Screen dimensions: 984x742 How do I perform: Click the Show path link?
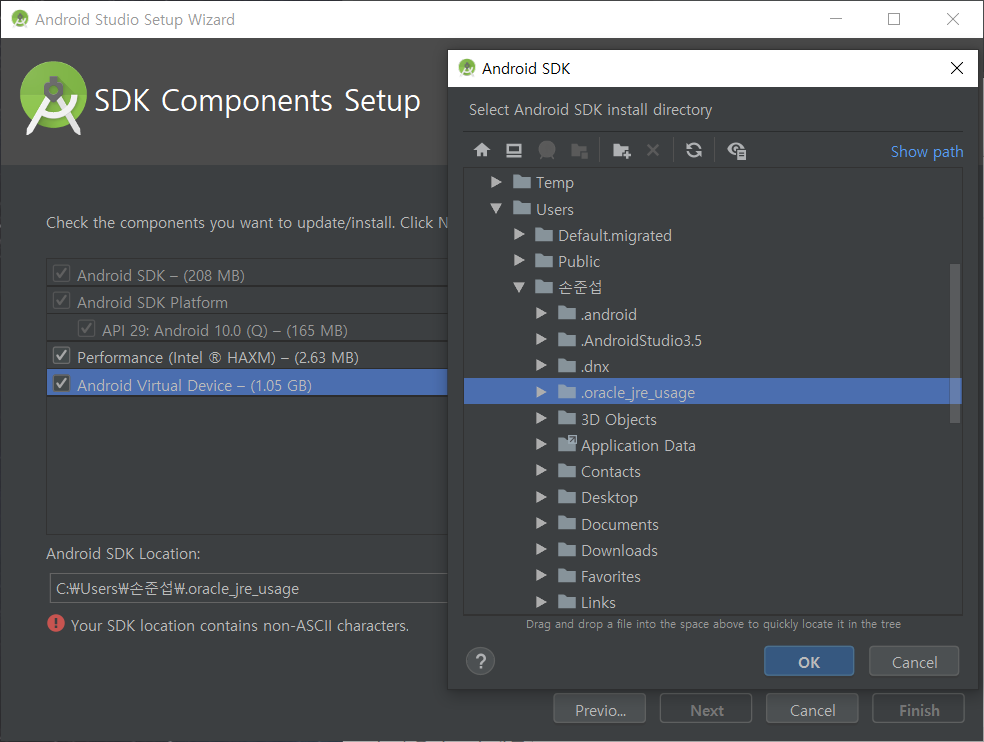point(926,151)
